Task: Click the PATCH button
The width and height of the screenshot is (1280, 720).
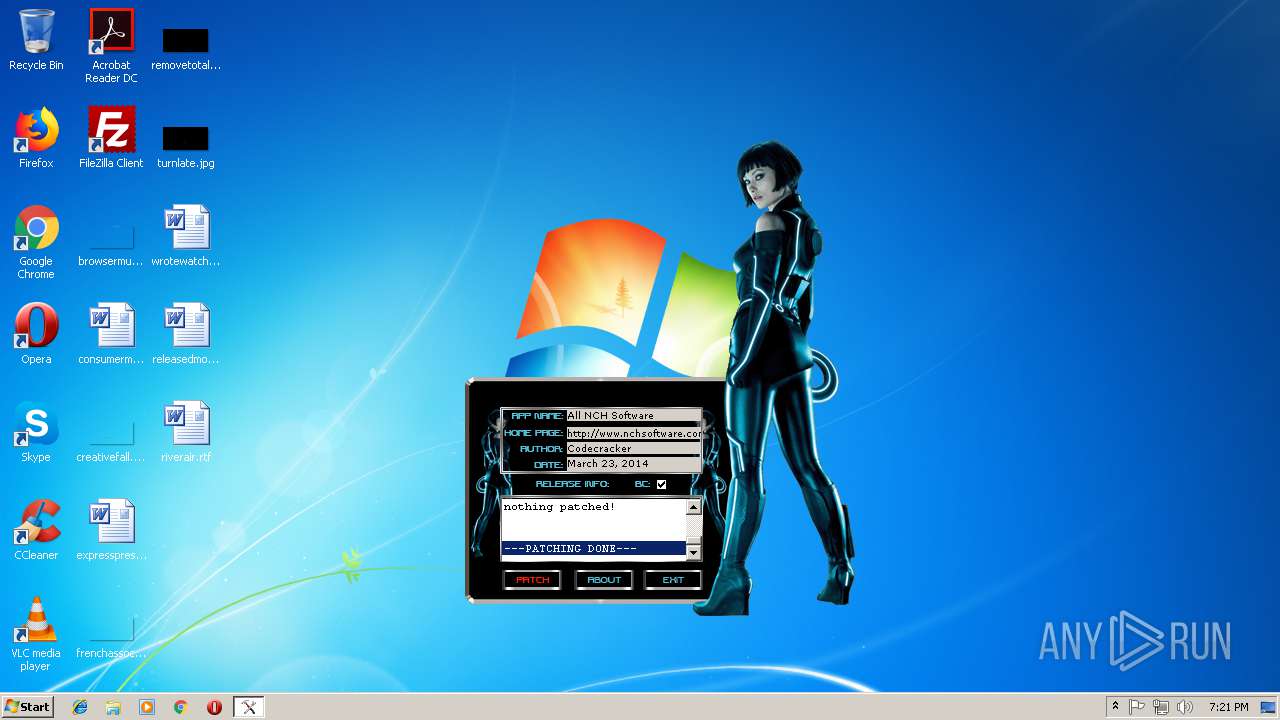Action: [x=532, y=580]
